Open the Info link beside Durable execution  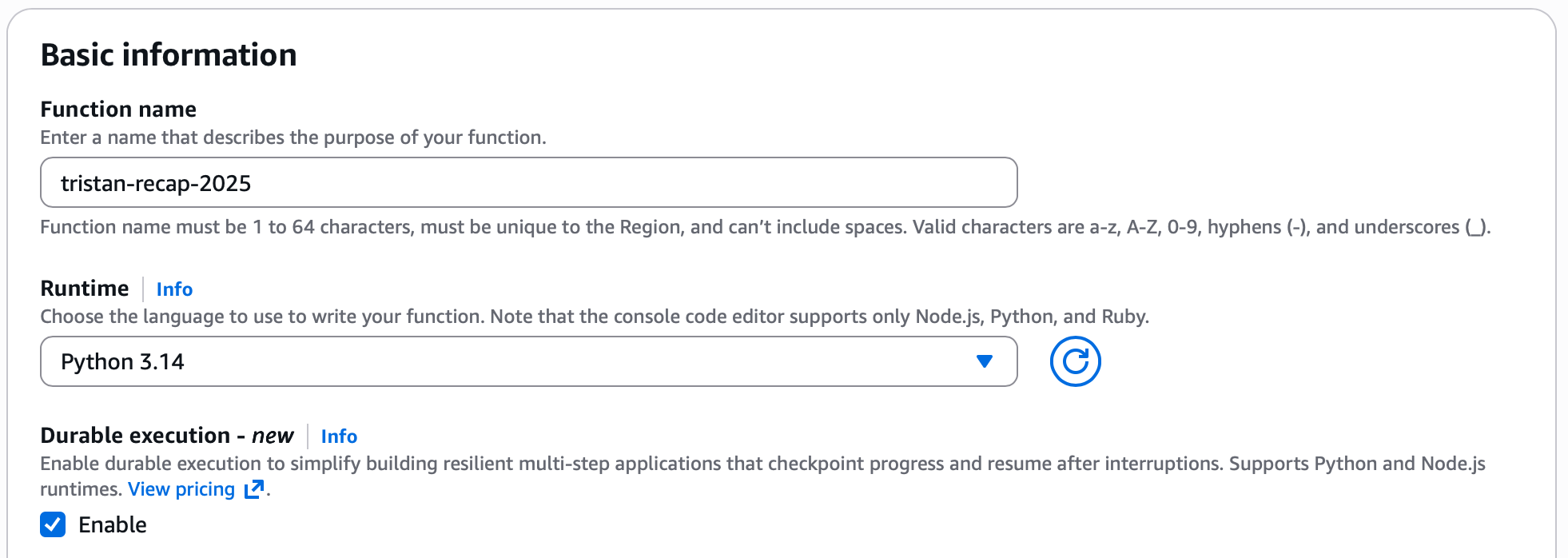click(339, 436)
